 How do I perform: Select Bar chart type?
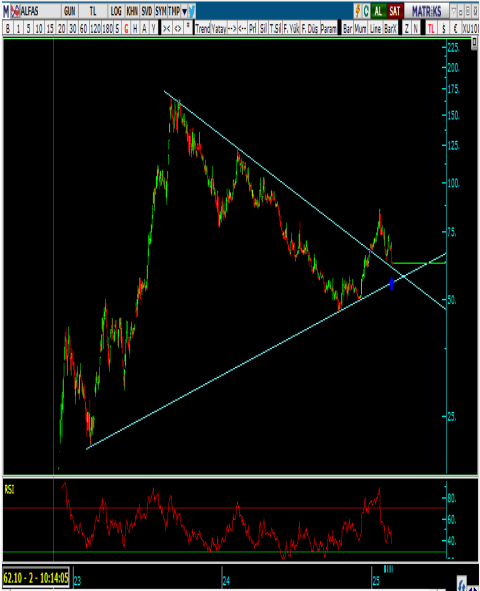point(347,28)
